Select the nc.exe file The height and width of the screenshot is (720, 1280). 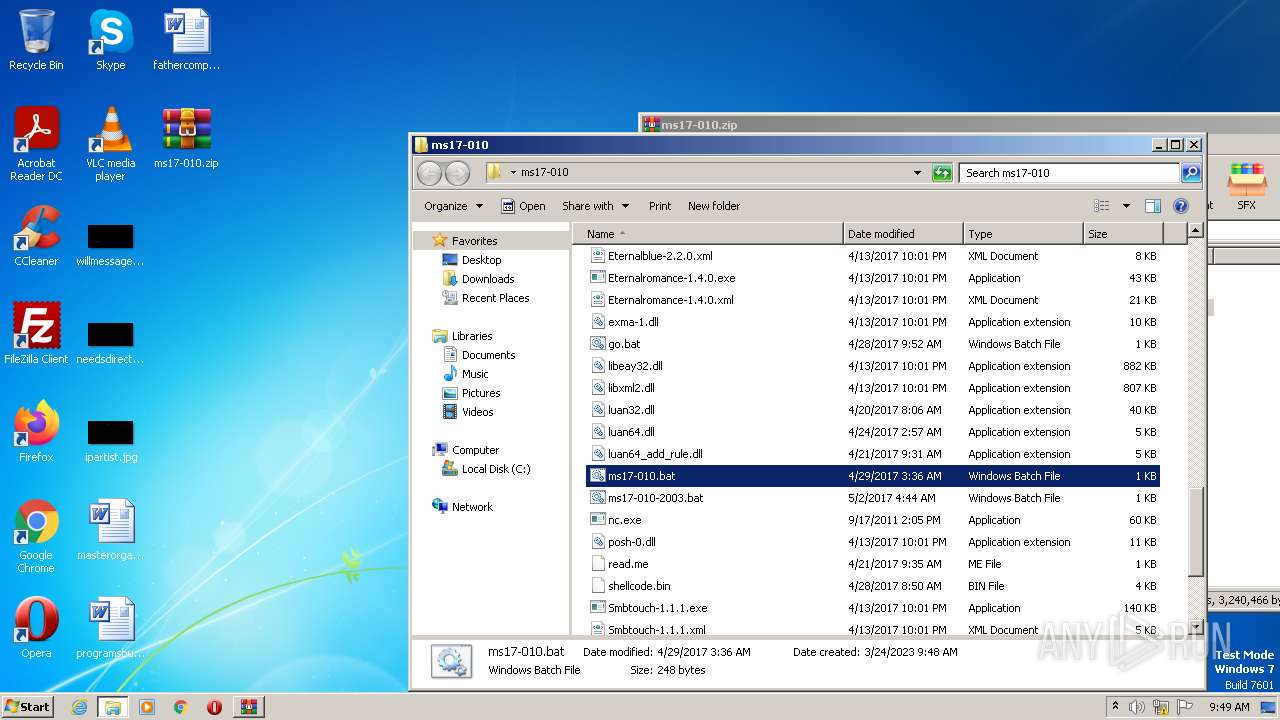871,520
